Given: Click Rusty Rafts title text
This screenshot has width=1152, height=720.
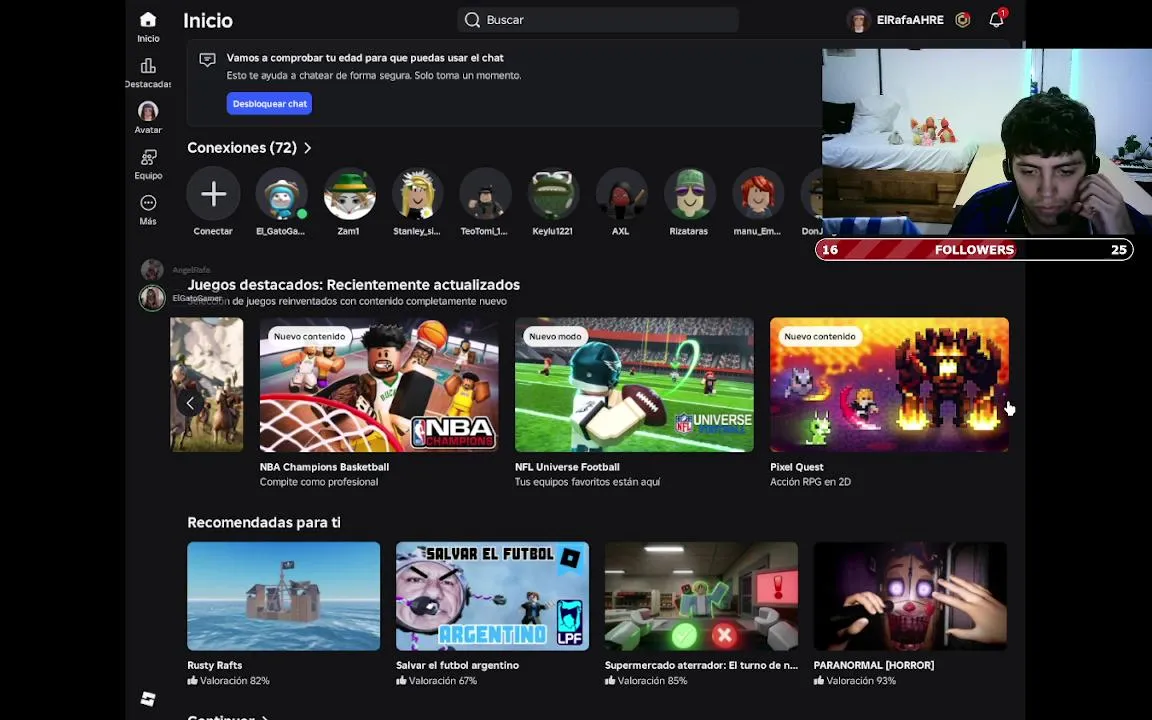Looking at the screenshot, I should [x=215, y=666].
